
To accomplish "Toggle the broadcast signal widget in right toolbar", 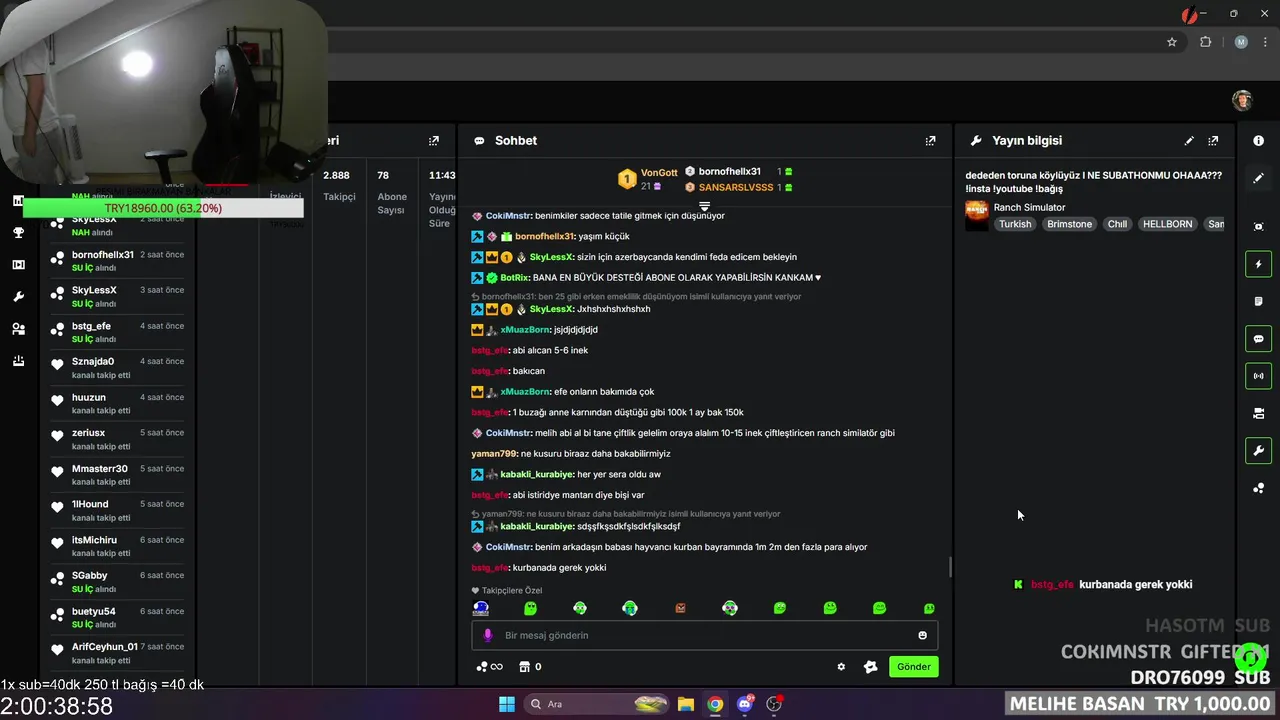I will (1258, 376).
